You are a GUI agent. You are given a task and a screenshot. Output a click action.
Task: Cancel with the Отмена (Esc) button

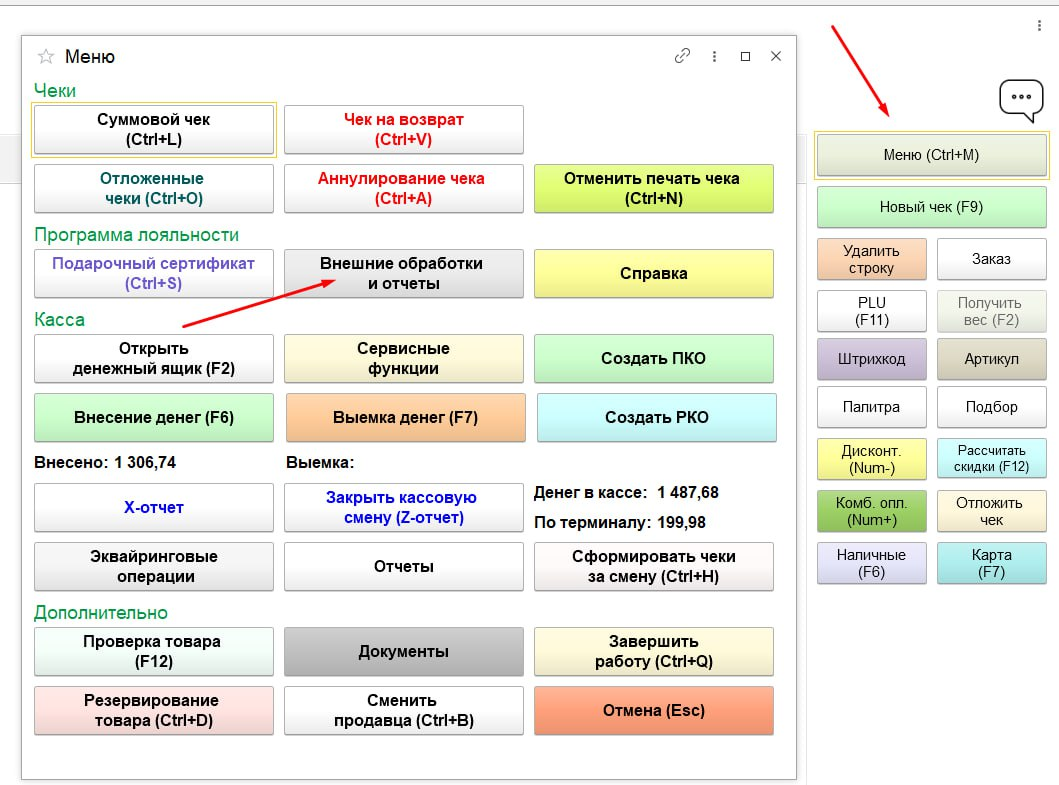tap(653, 711)
